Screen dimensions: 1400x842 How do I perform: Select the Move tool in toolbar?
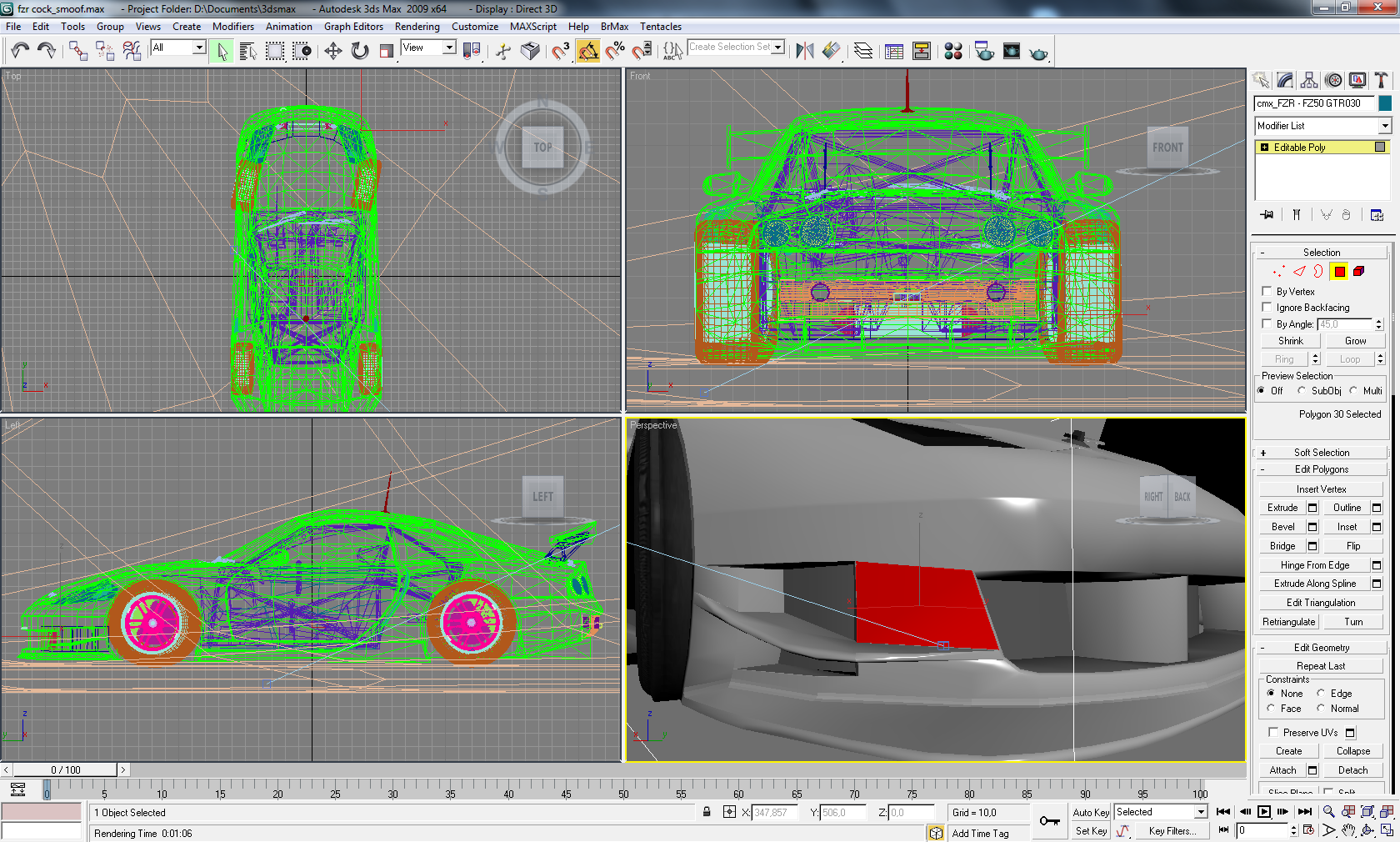pos(332,52)
